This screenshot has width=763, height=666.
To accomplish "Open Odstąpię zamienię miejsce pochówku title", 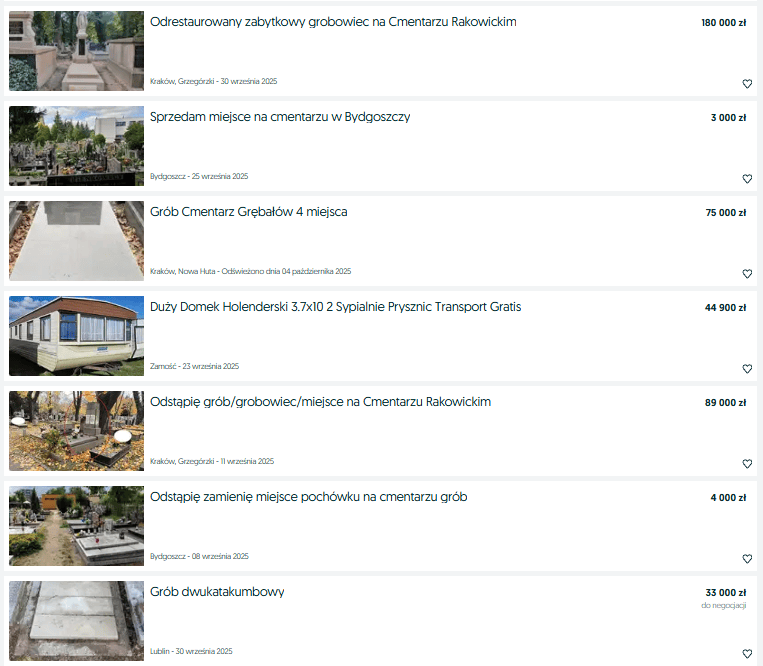I will pos(309,497).
